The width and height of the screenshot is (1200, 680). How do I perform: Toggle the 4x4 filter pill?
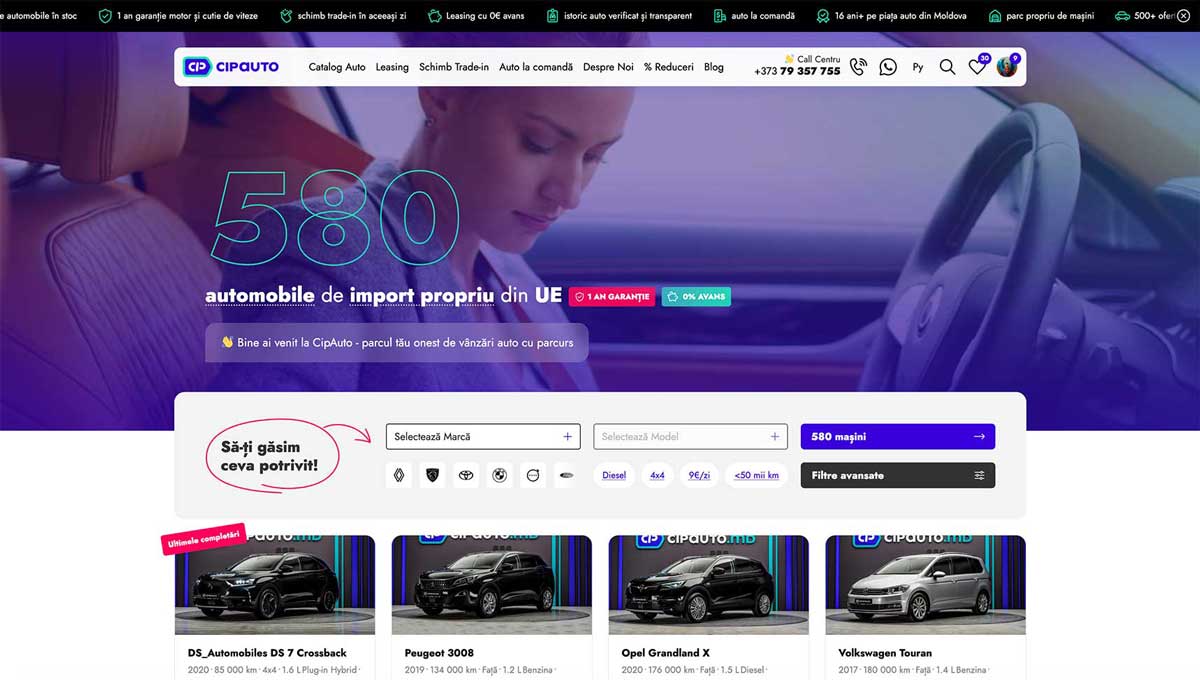tap(656, 475)
